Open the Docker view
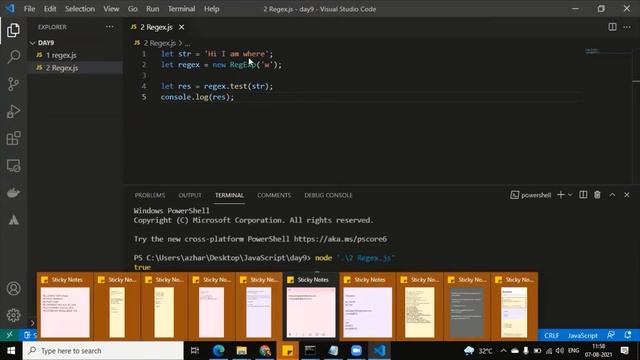 (13, 193)
